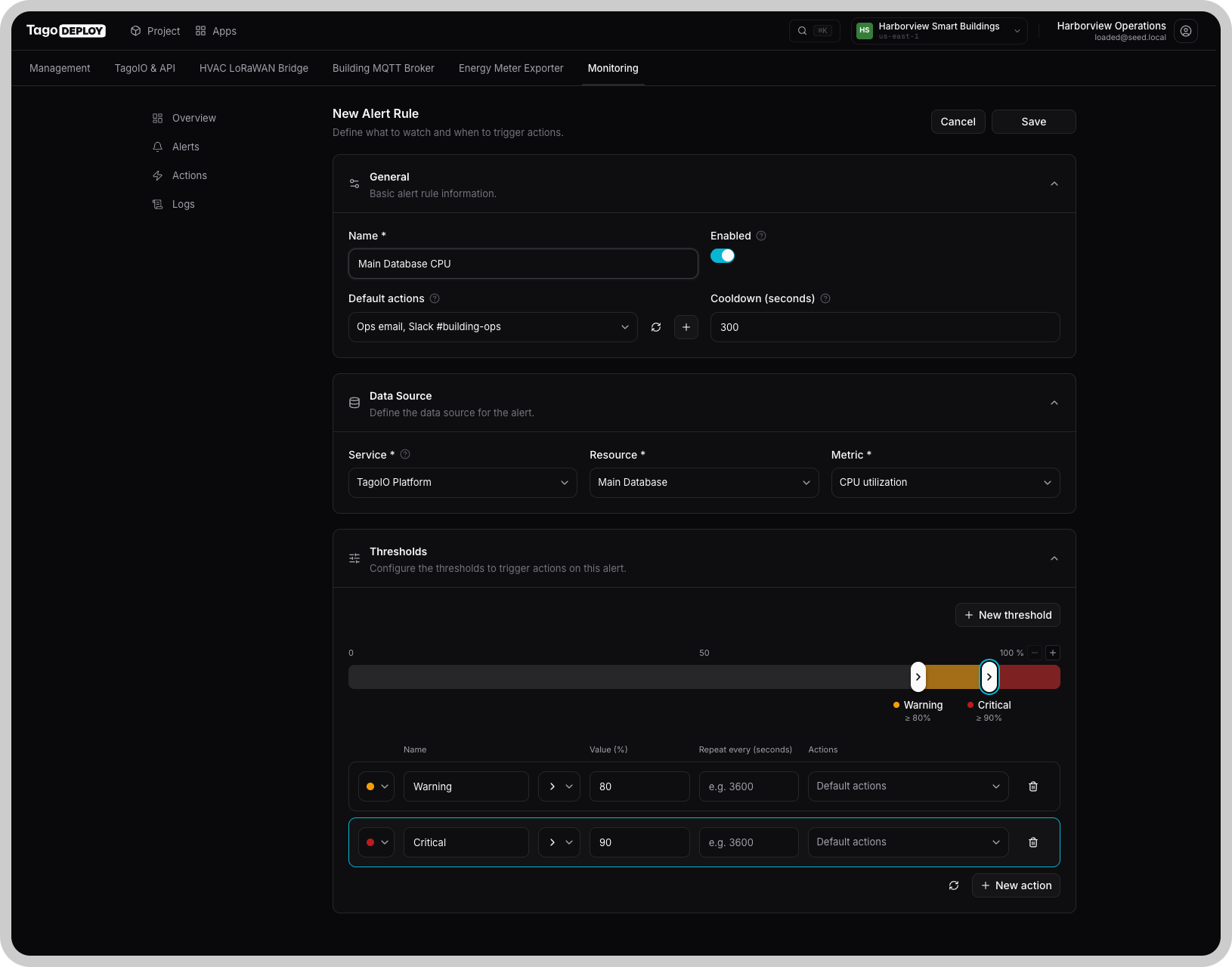1232x967 pixels.
Task: Open Critical row comparison operator dropdown
Action: coord(559,842)
